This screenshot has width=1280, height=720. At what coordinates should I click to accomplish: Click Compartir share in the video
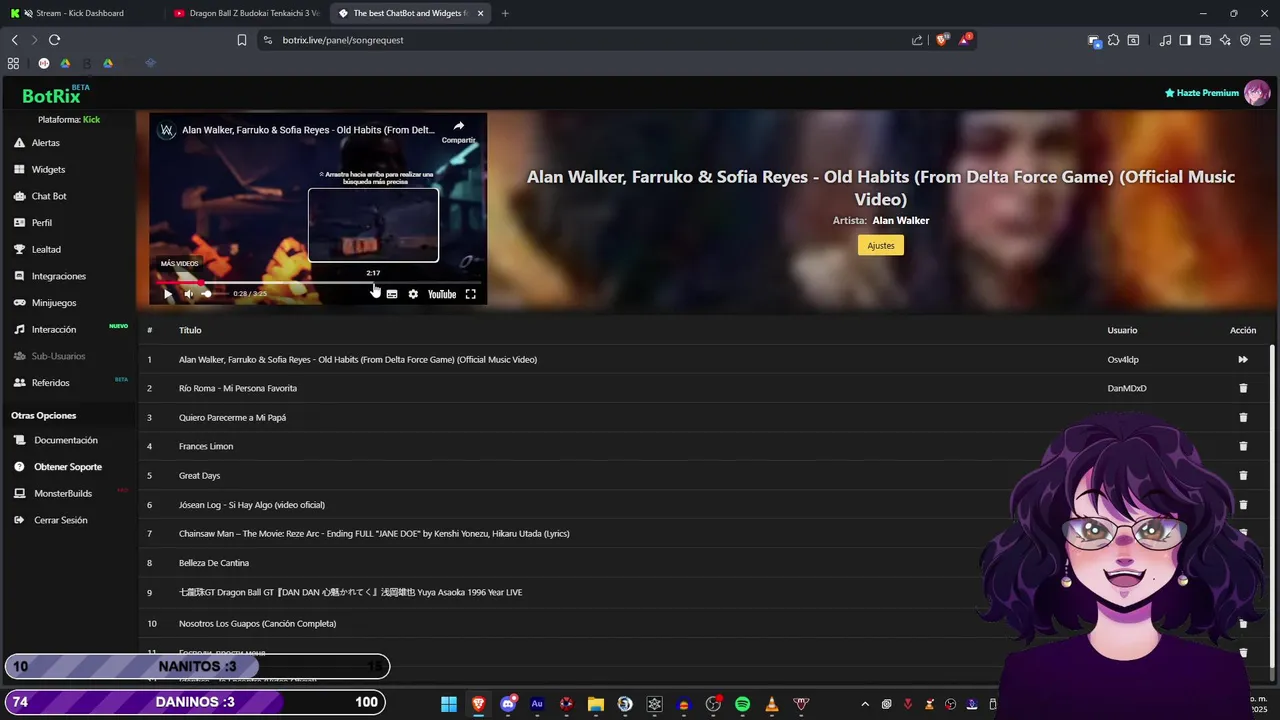tap(458, 131)
